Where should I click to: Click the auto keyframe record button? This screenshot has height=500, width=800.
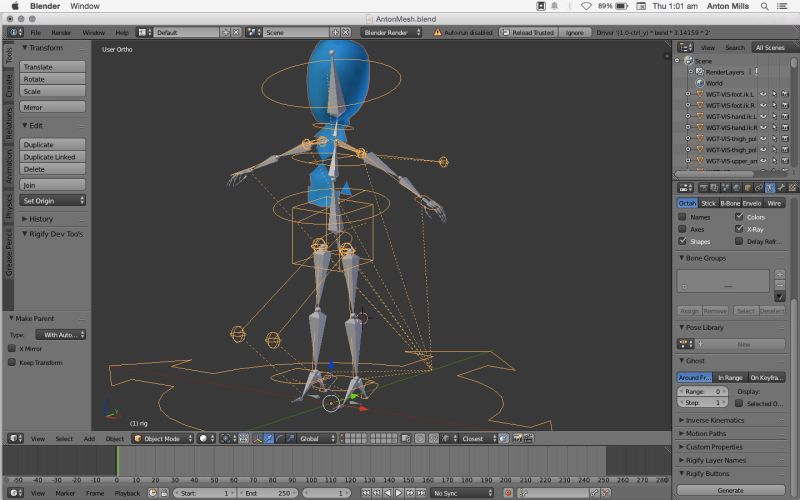508,493
